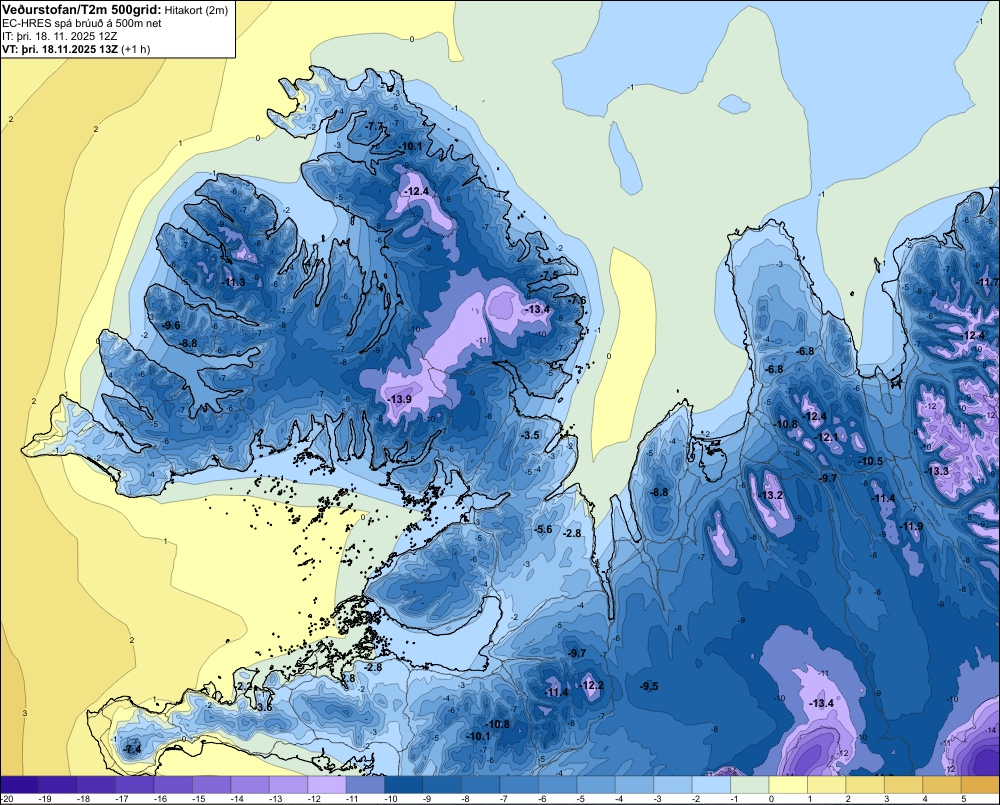Click the -14 number in the legend
Image resolution: width=1000 pixels, height=805 pixels.
pos(237,799)
